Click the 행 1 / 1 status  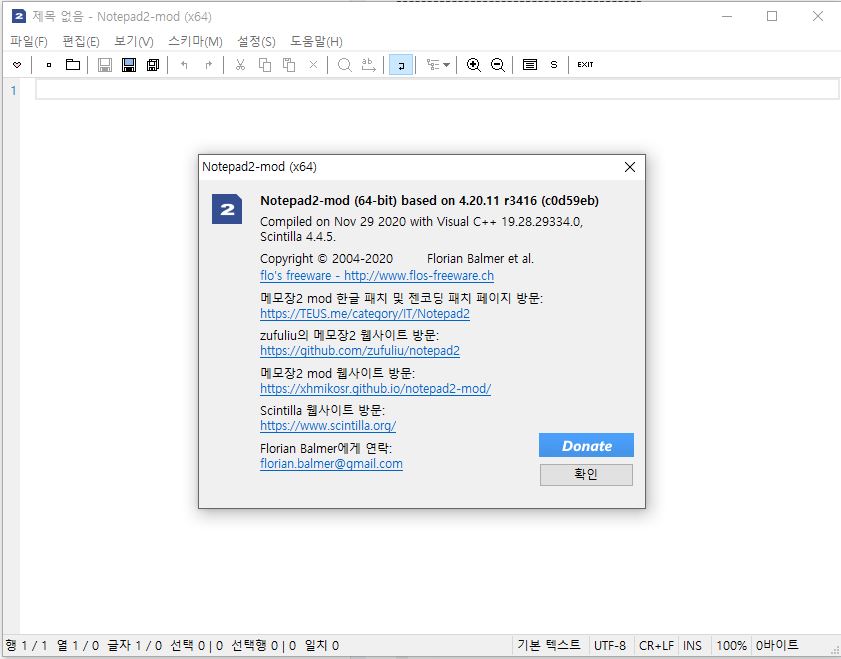[26, 646]
